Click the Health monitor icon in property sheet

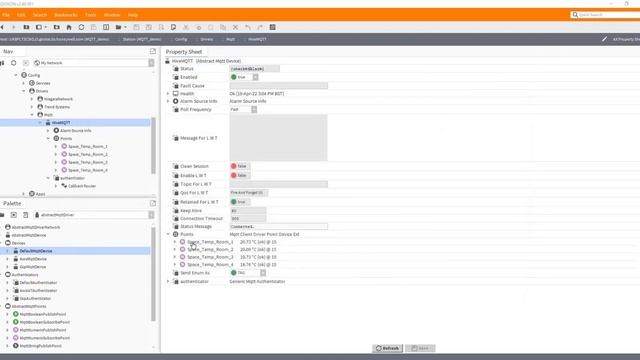(x=176, y=93)
